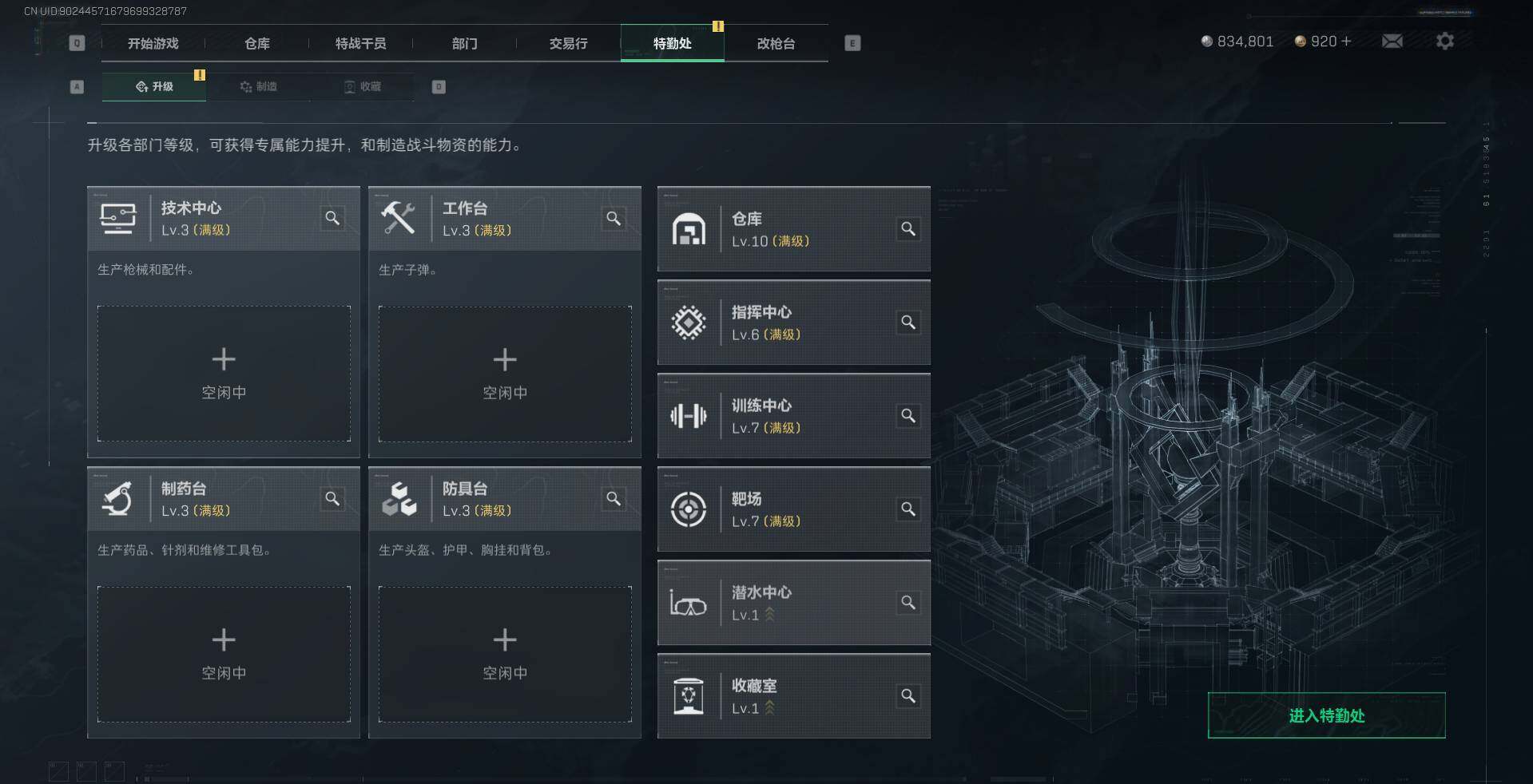The image size is (1533, 784).
Task: Select the 潜水中心 Lv.1 card
Action: point(793,603)
